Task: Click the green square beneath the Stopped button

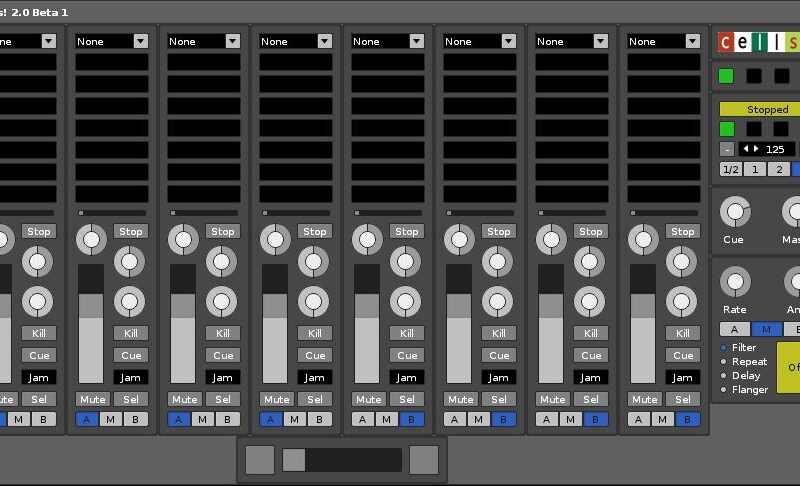Action: click(726, 129)
